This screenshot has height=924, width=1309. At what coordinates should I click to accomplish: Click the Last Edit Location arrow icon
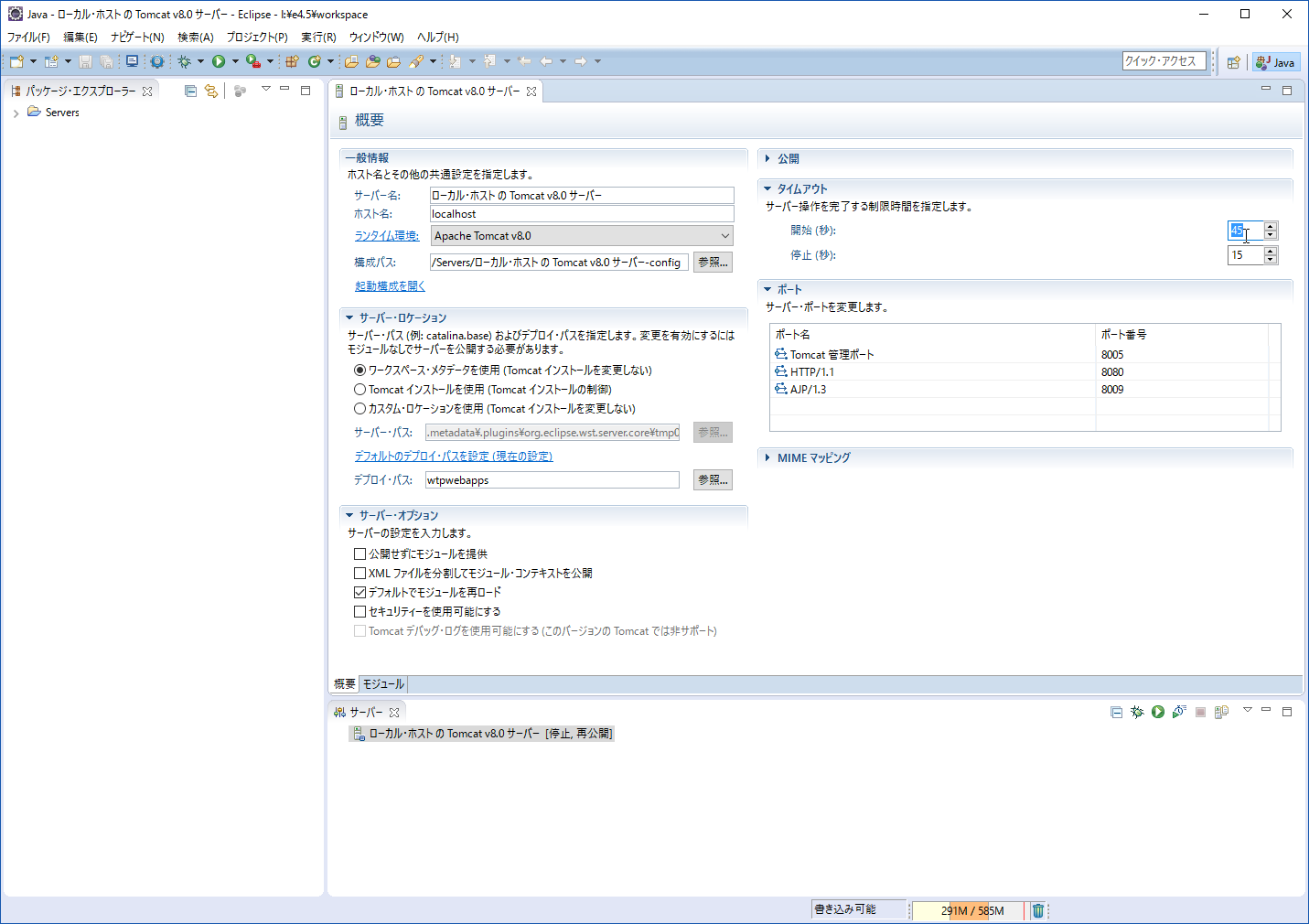pos(524,61)
